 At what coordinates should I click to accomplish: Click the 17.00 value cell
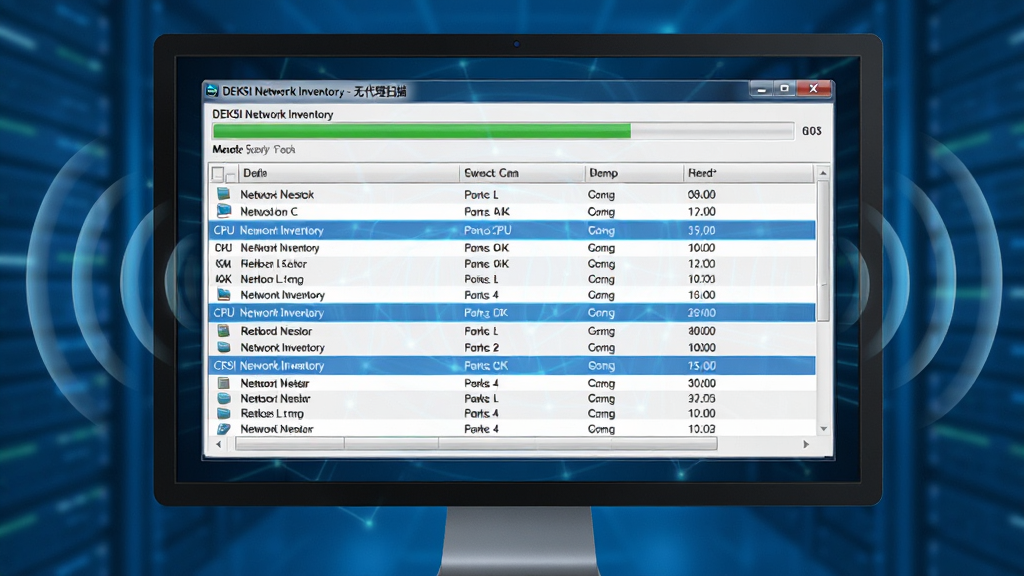[701, 212]
